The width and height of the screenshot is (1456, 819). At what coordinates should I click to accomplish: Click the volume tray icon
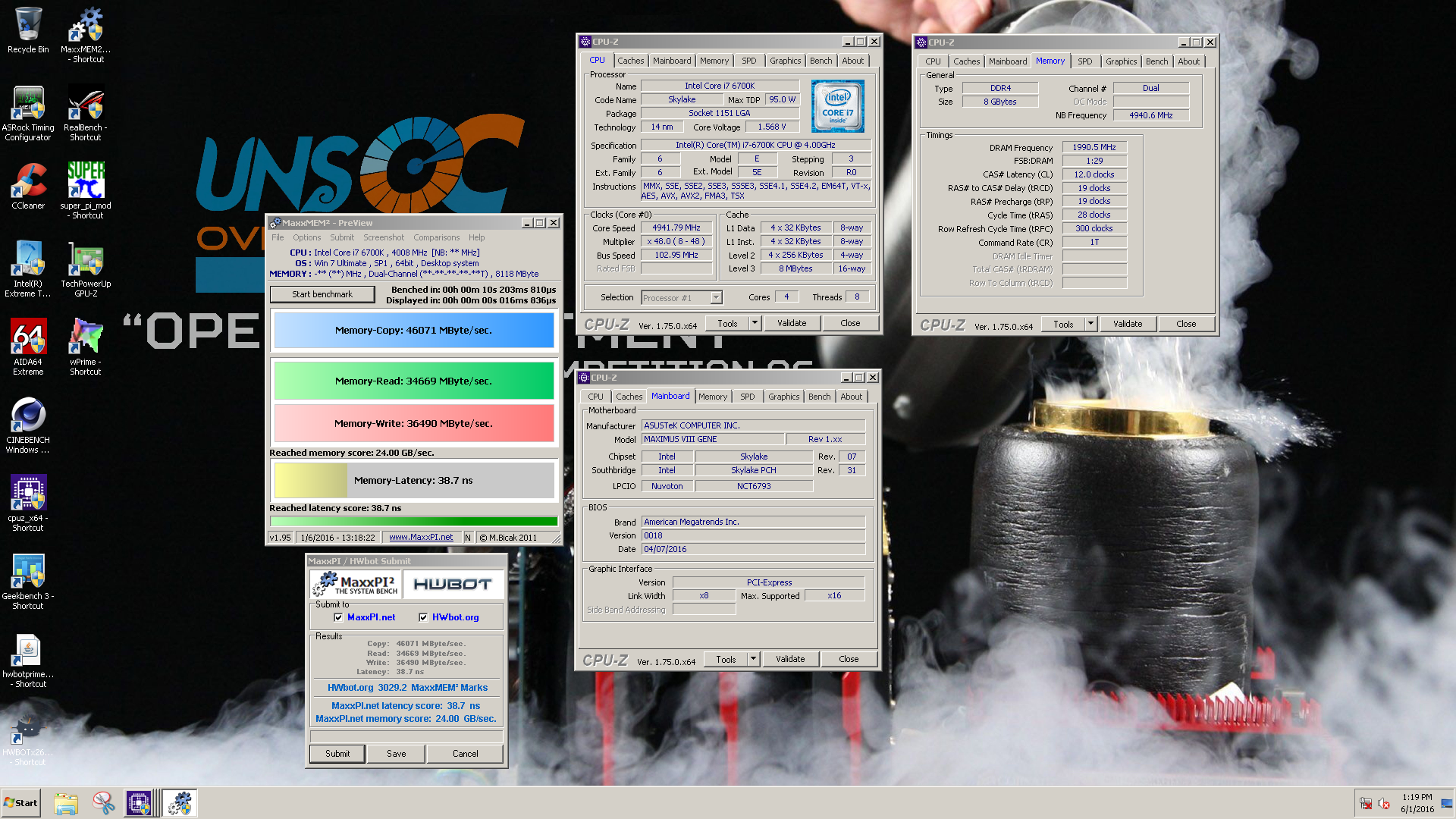coord(1383,803)
